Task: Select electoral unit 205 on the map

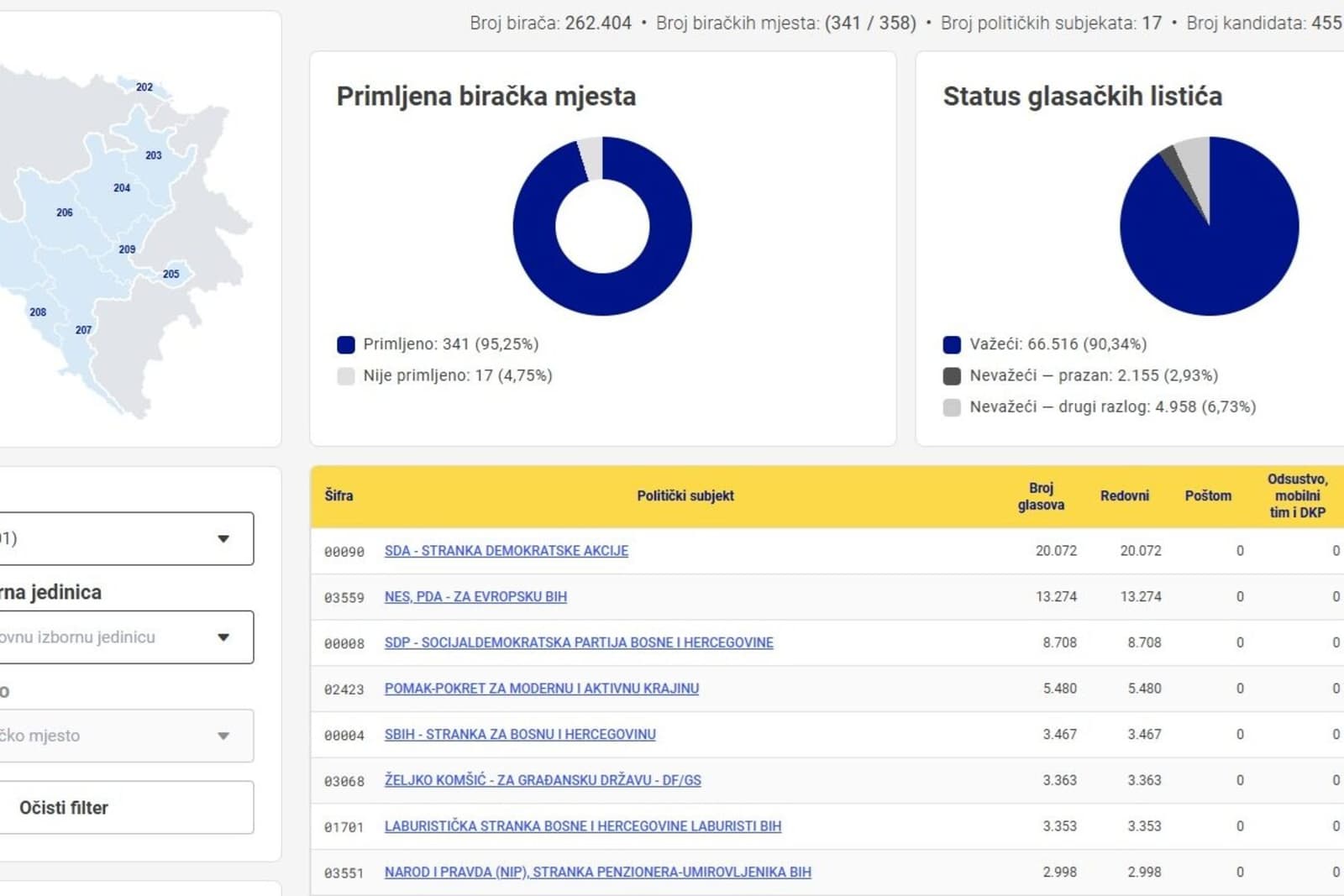Action: [x=171, y=274]
